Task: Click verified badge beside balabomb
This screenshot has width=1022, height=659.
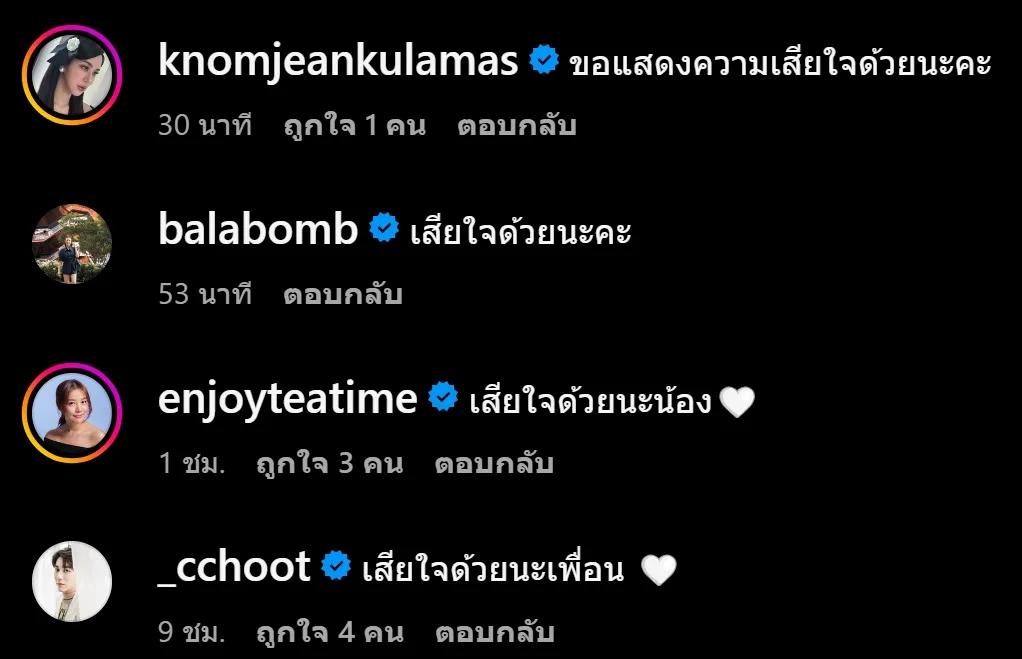Action: 384,228
